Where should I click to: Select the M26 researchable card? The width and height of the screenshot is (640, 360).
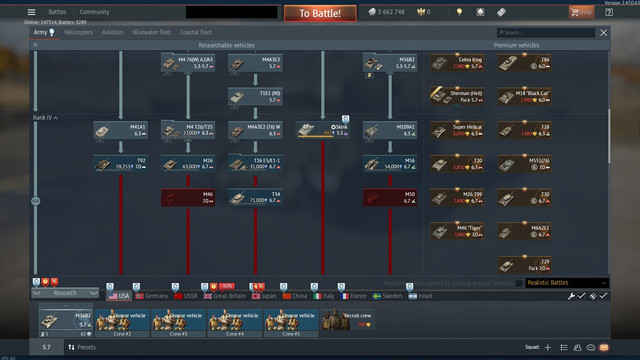tap(188, 164)
